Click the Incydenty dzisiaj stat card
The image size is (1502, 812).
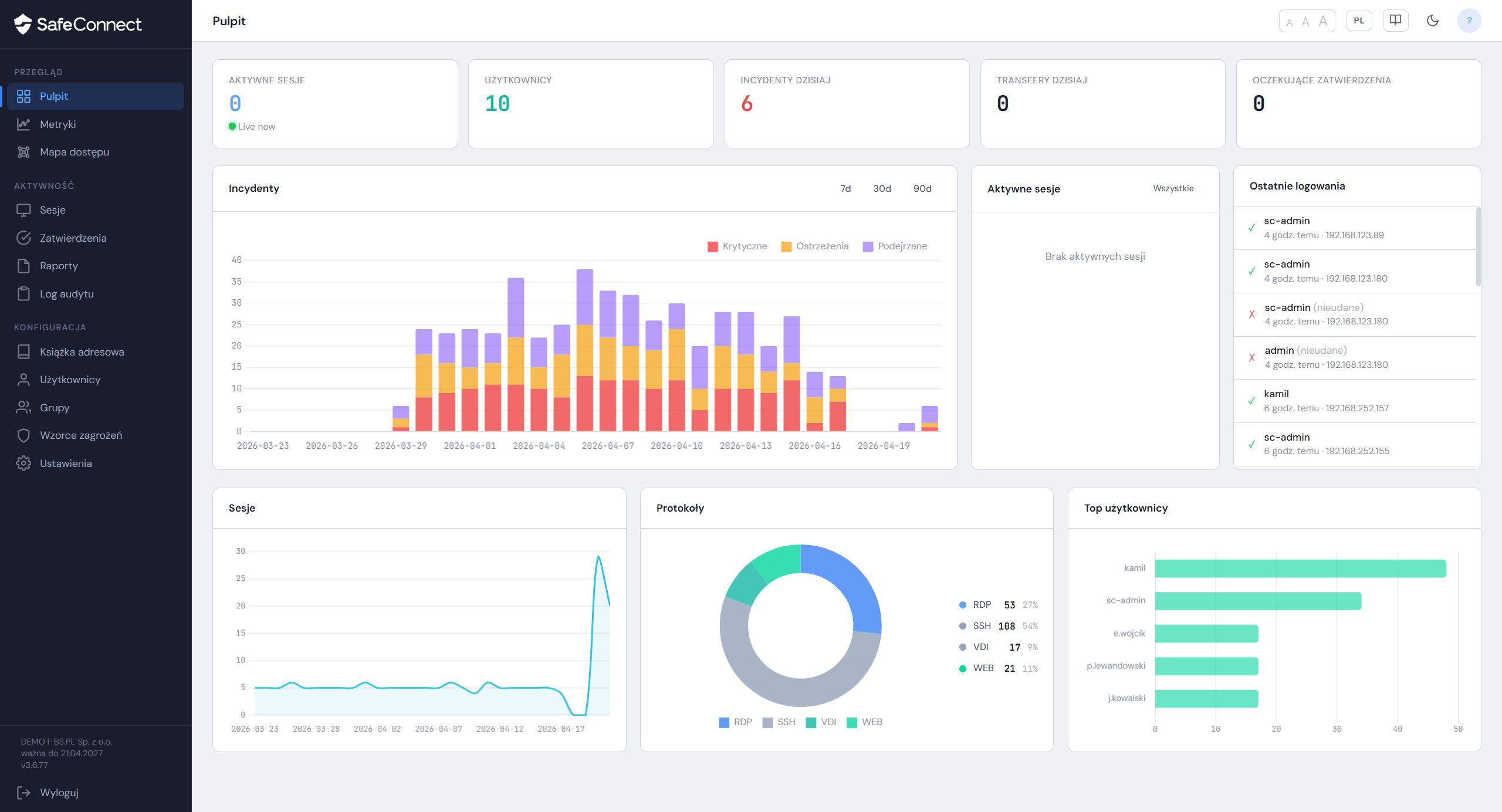tap(847, 104)
